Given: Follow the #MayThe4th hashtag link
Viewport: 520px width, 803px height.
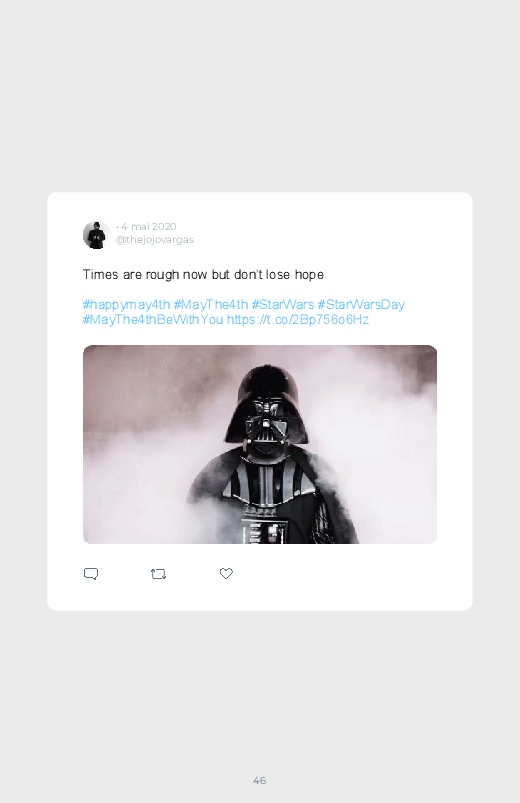Looking at the screenshot, I should [x=211, y=305].
